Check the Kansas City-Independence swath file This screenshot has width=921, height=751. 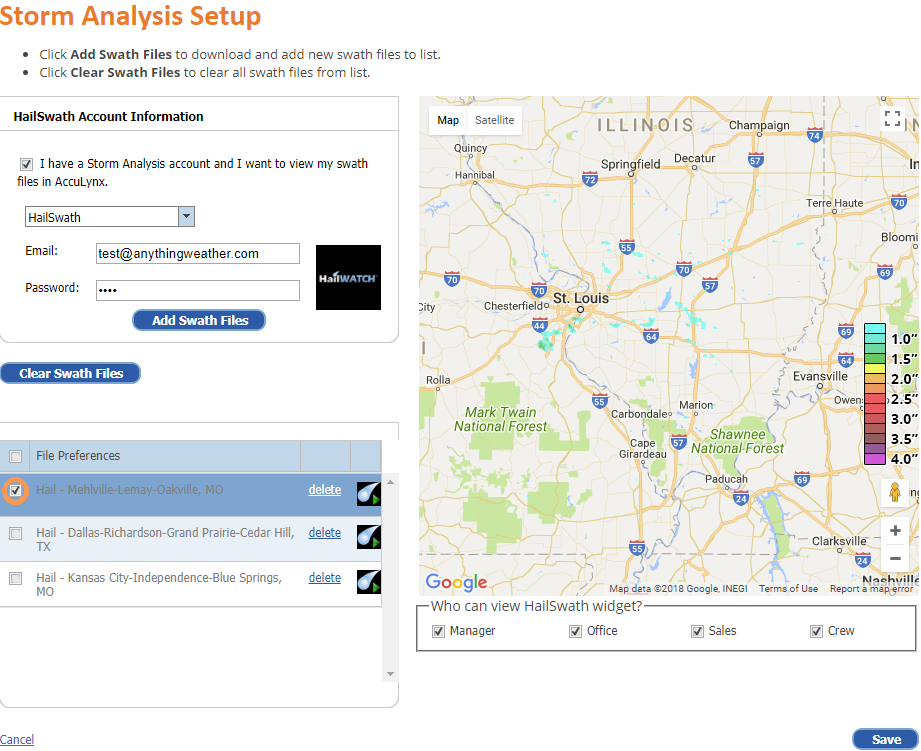[15, 578]
